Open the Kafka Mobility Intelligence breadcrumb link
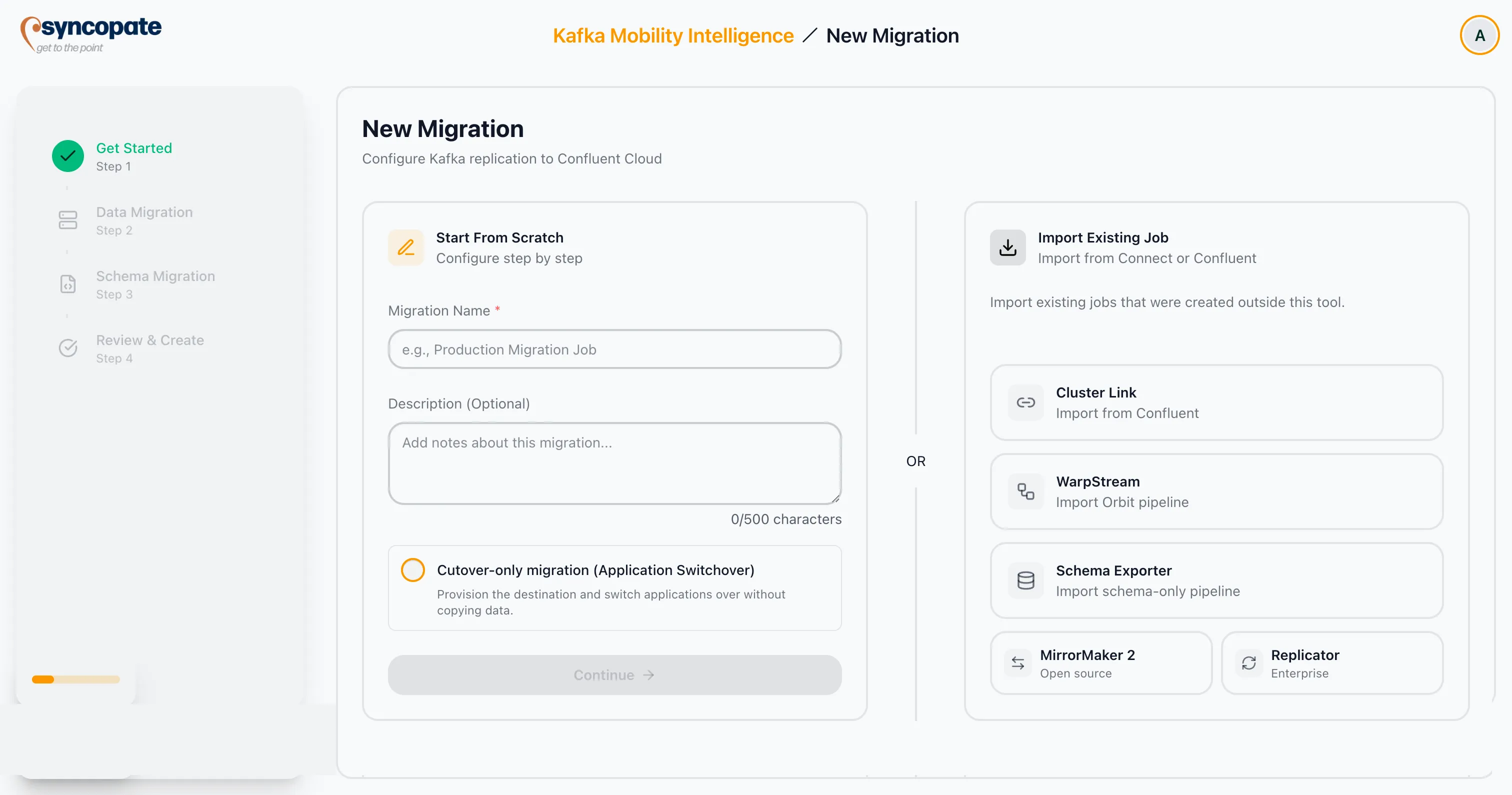The height and width of the screenshot is (795, 1512). click(x=672, y=35)
